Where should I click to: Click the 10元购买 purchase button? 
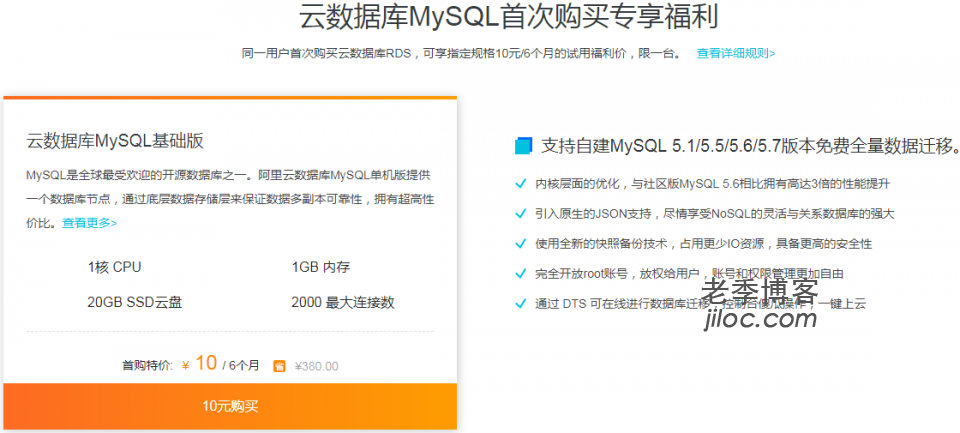click(x=230, y=406)
